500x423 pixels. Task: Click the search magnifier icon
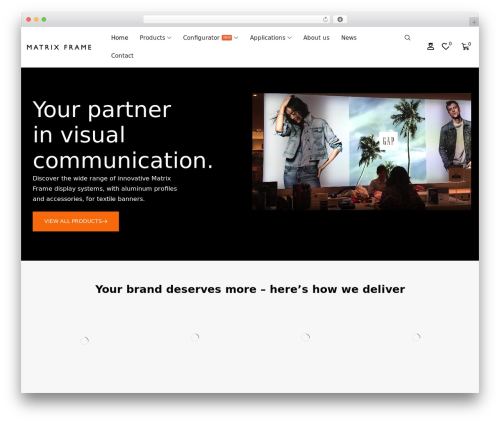pos(407,38)
